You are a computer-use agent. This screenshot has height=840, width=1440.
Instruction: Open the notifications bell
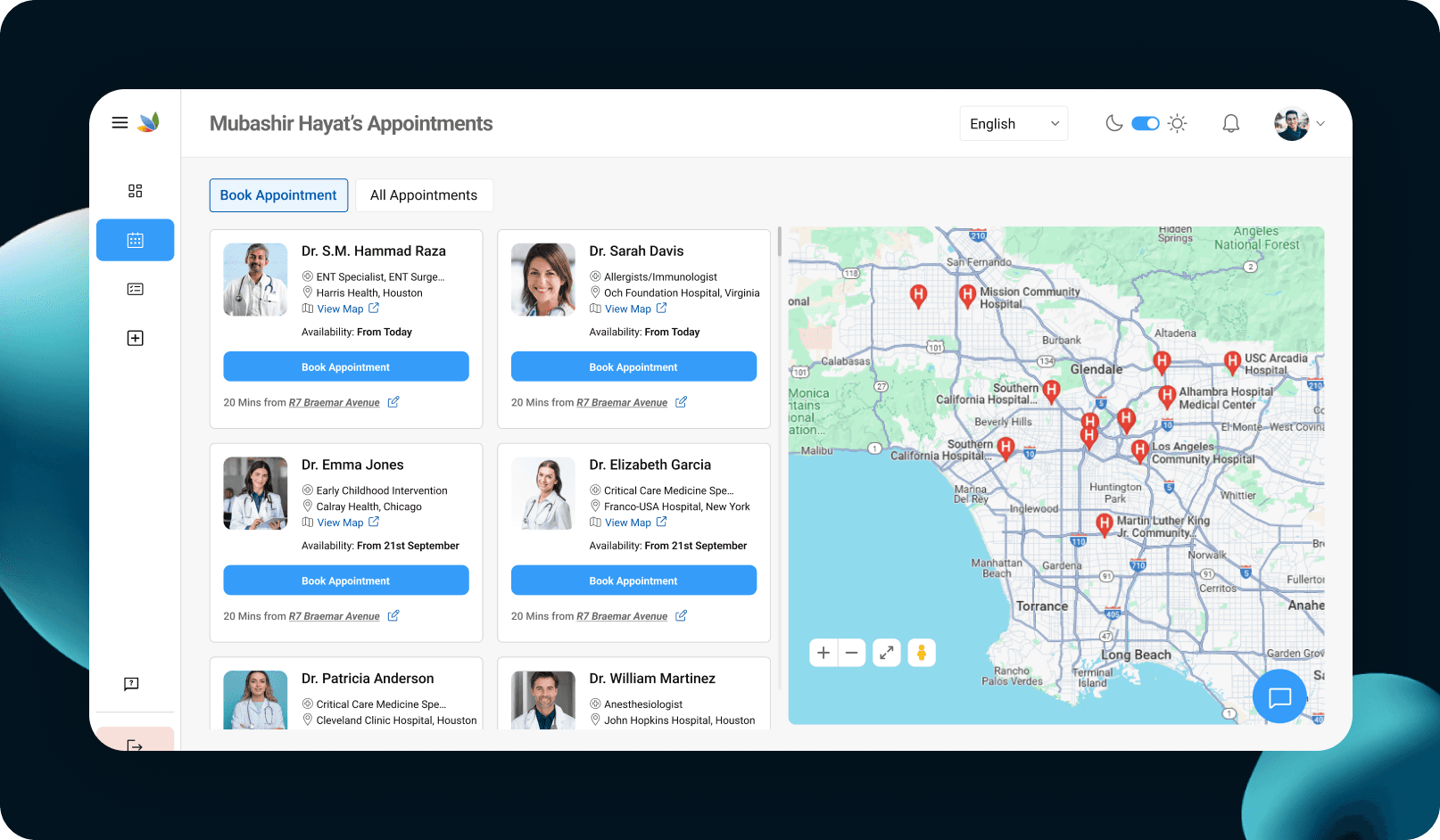click(x=1230, y=123)
